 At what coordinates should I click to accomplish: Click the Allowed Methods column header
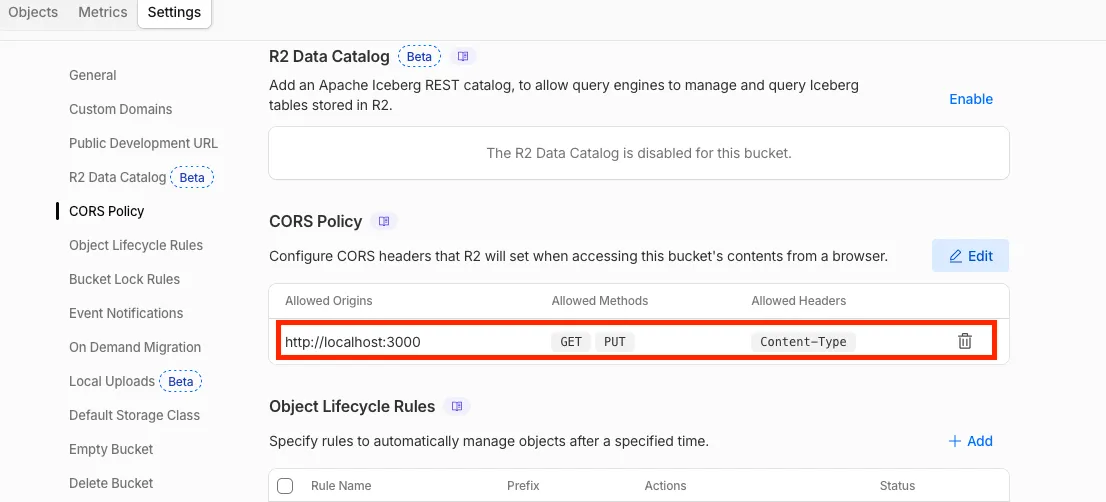600,300
